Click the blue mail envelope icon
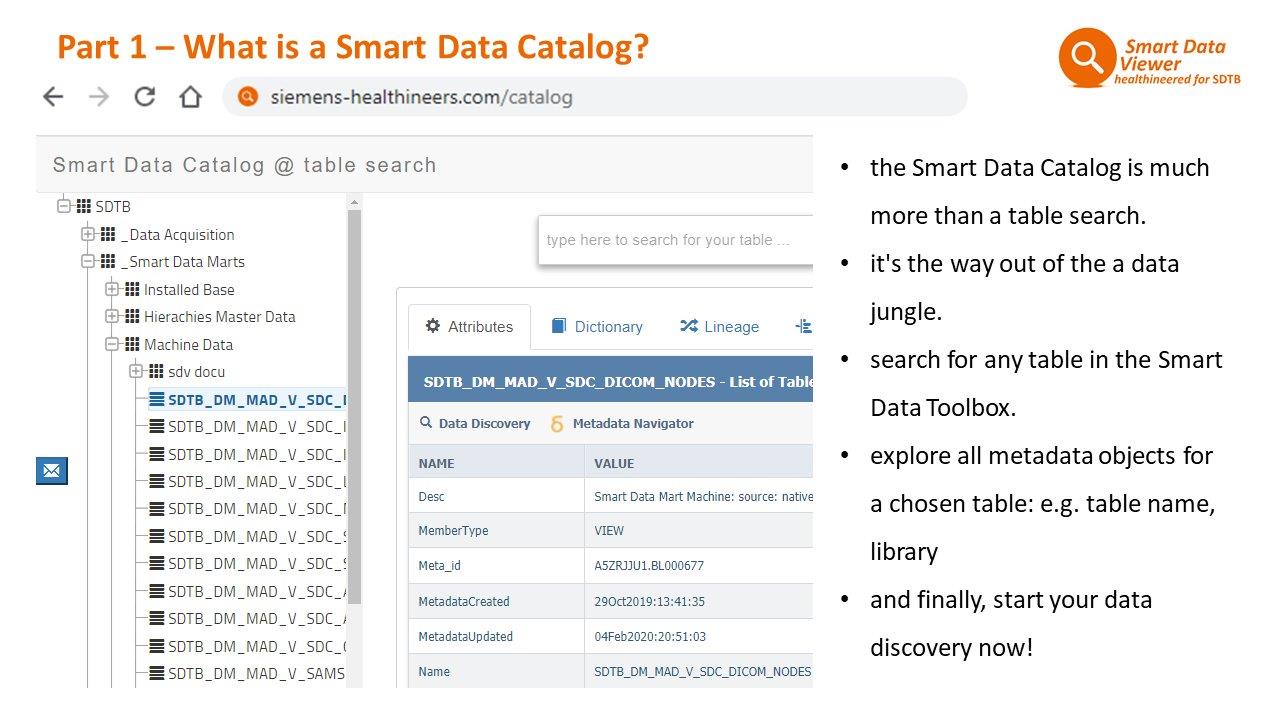The image size is (1278, 720). (52, 470)
